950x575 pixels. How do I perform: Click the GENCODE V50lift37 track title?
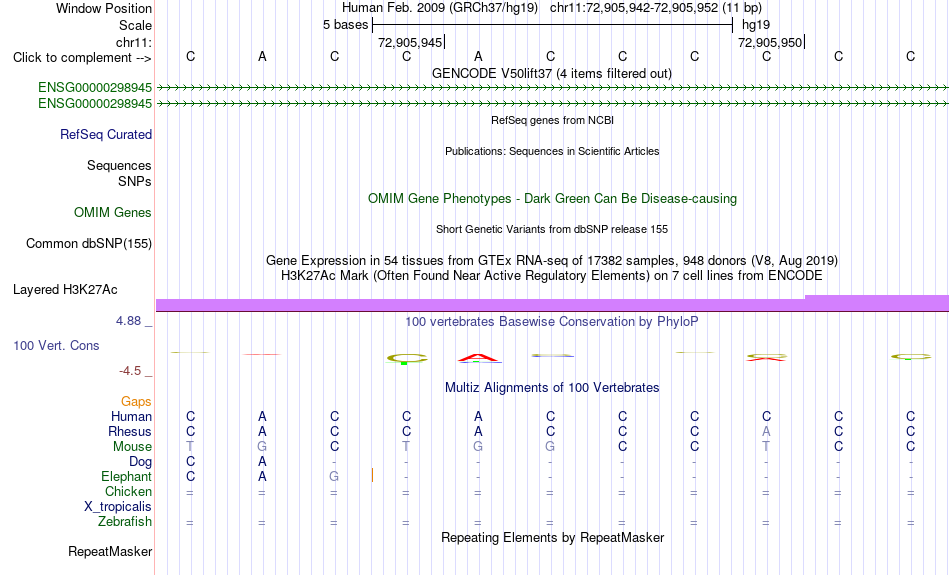pyautogui.click(x=552, y=74)
